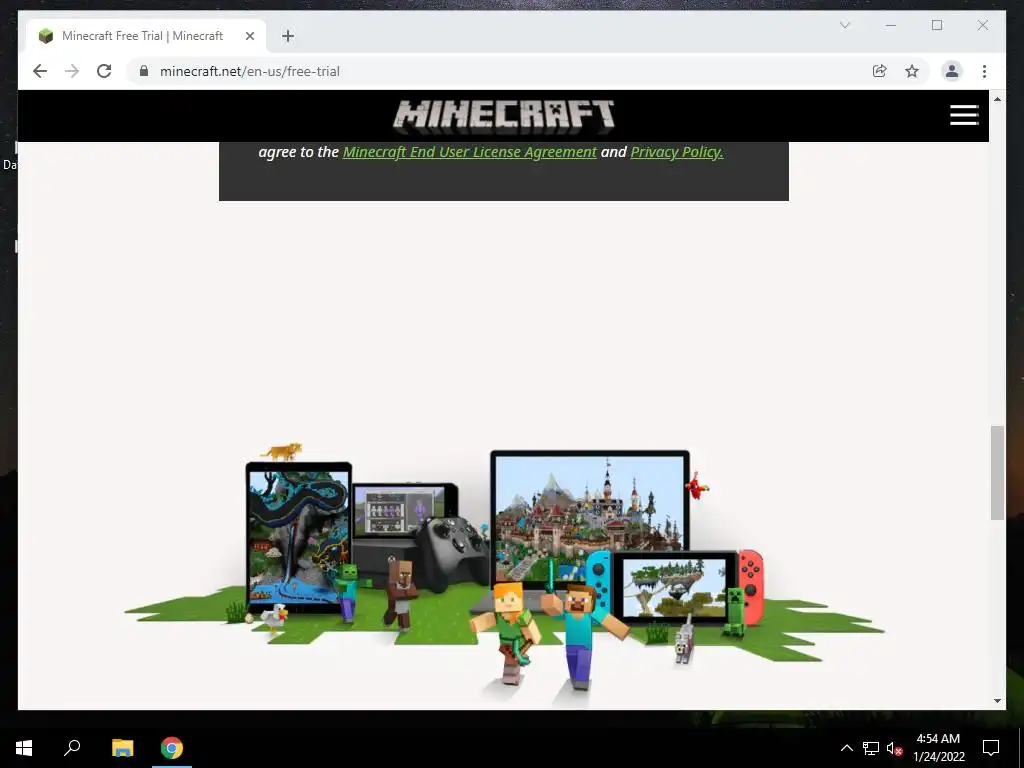The width and height of the screenshot is (1024, 768).
Task: Open network status in the system tray
Action: point(871,748)
